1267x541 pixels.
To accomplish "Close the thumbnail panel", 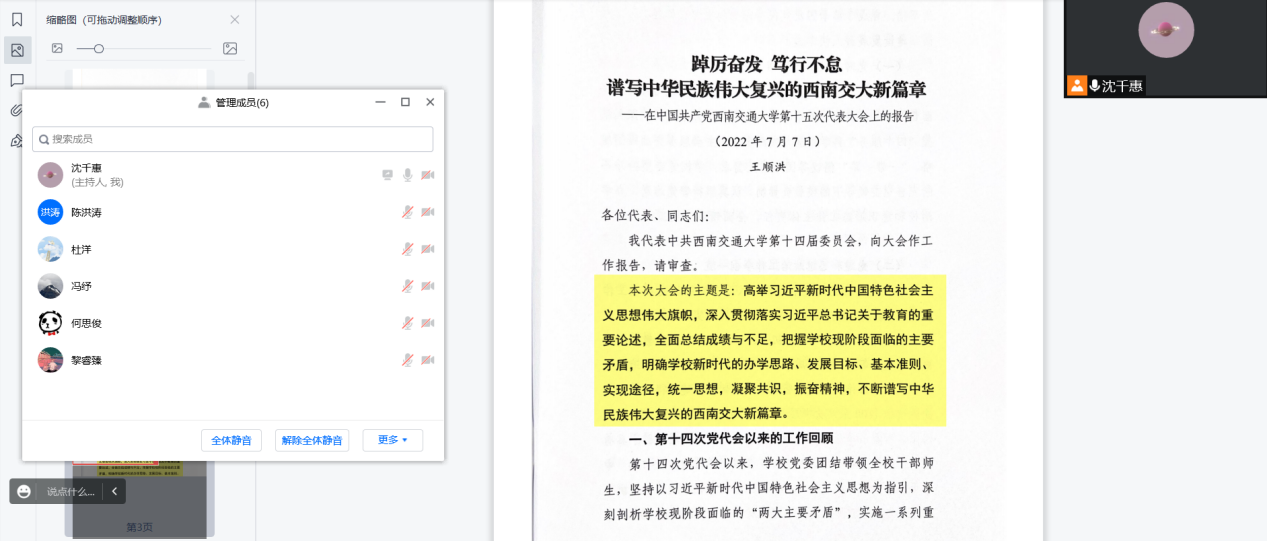I will 235,20.
